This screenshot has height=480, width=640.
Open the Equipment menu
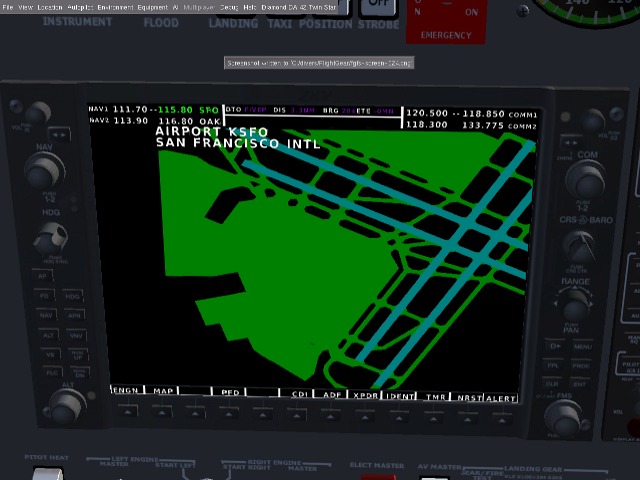coord(153,7)
